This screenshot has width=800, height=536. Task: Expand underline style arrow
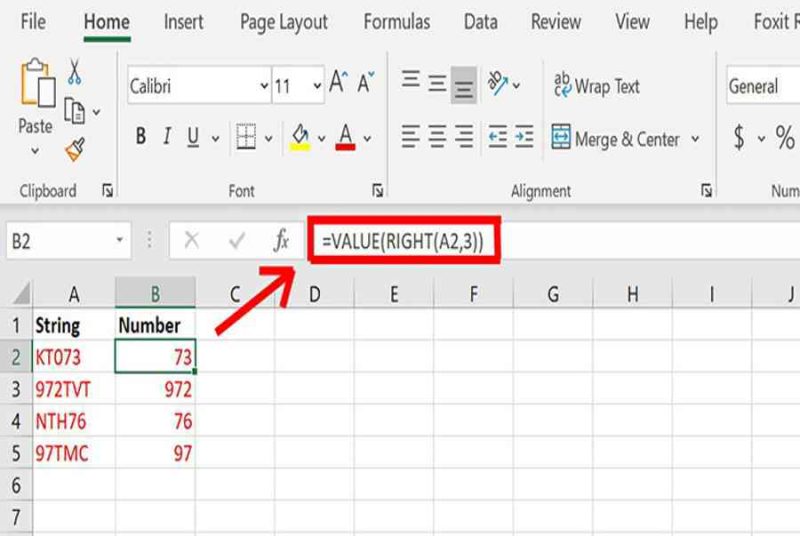point(215,138)
